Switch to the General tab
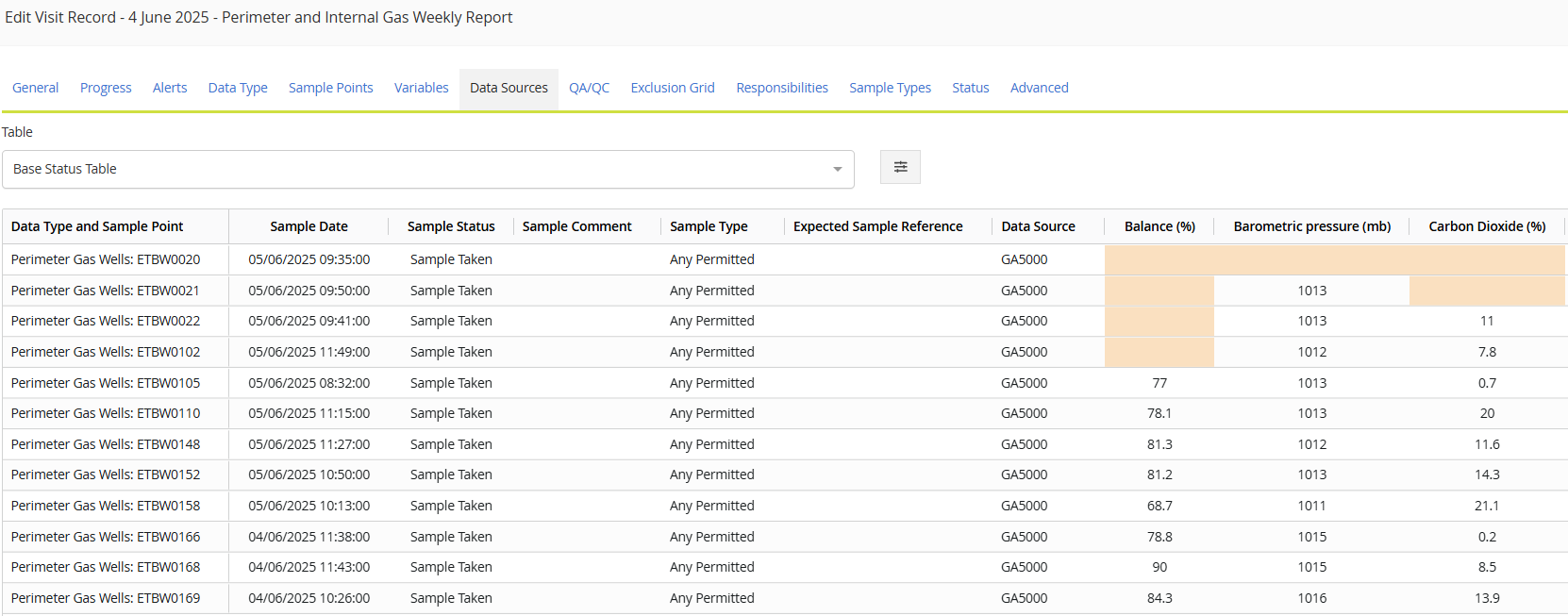Viewport: 1568px width, 616px height. [35, 88]
